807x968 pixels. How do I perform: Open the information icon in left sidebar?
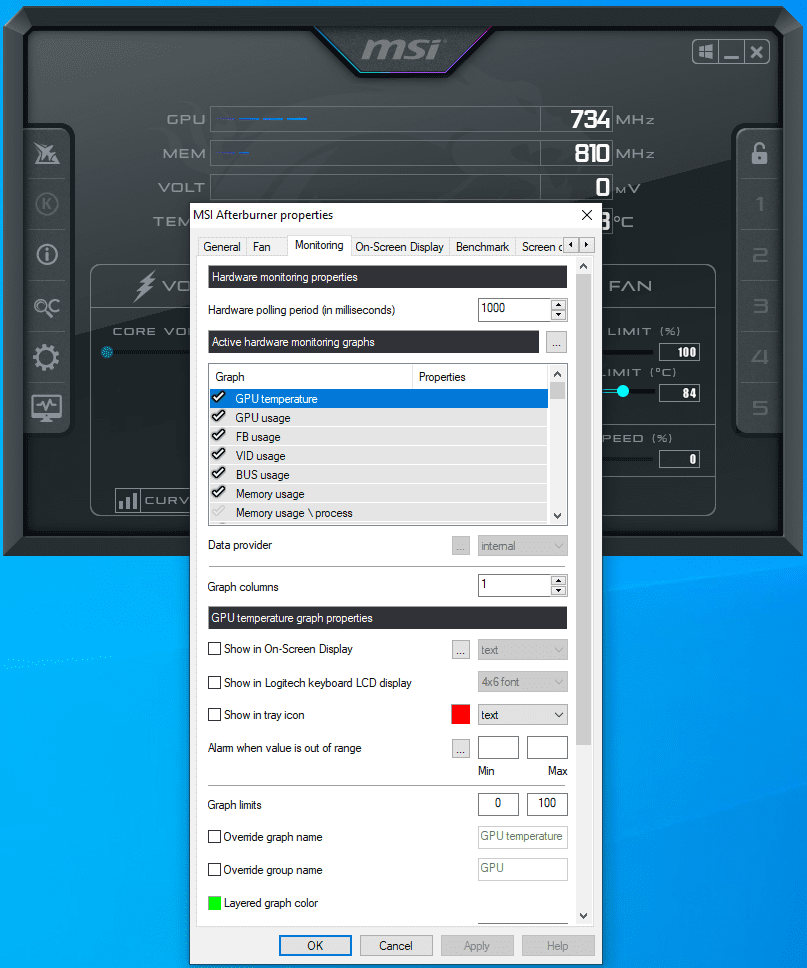(47, 254)
